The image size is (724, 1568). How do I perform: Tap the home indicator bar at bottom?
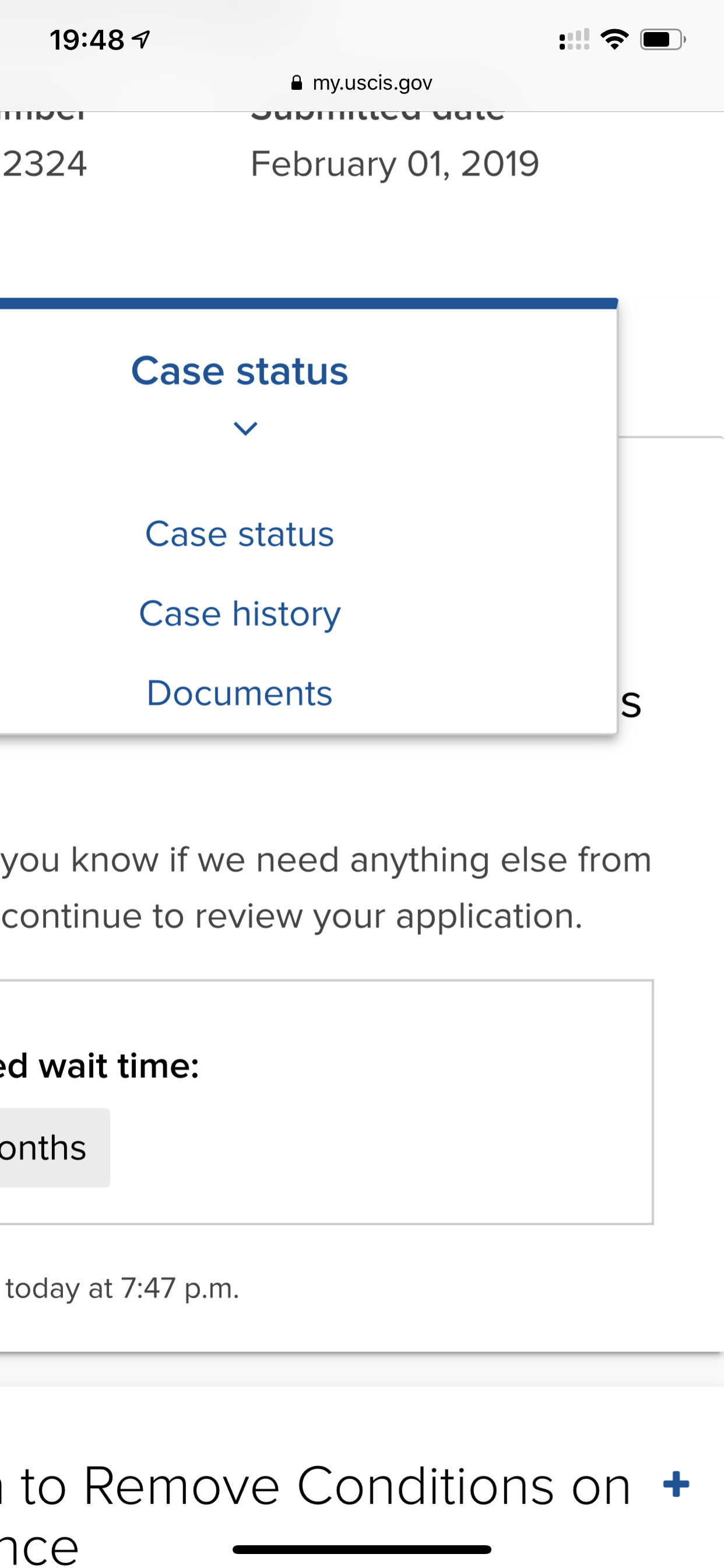[361, 1549]
